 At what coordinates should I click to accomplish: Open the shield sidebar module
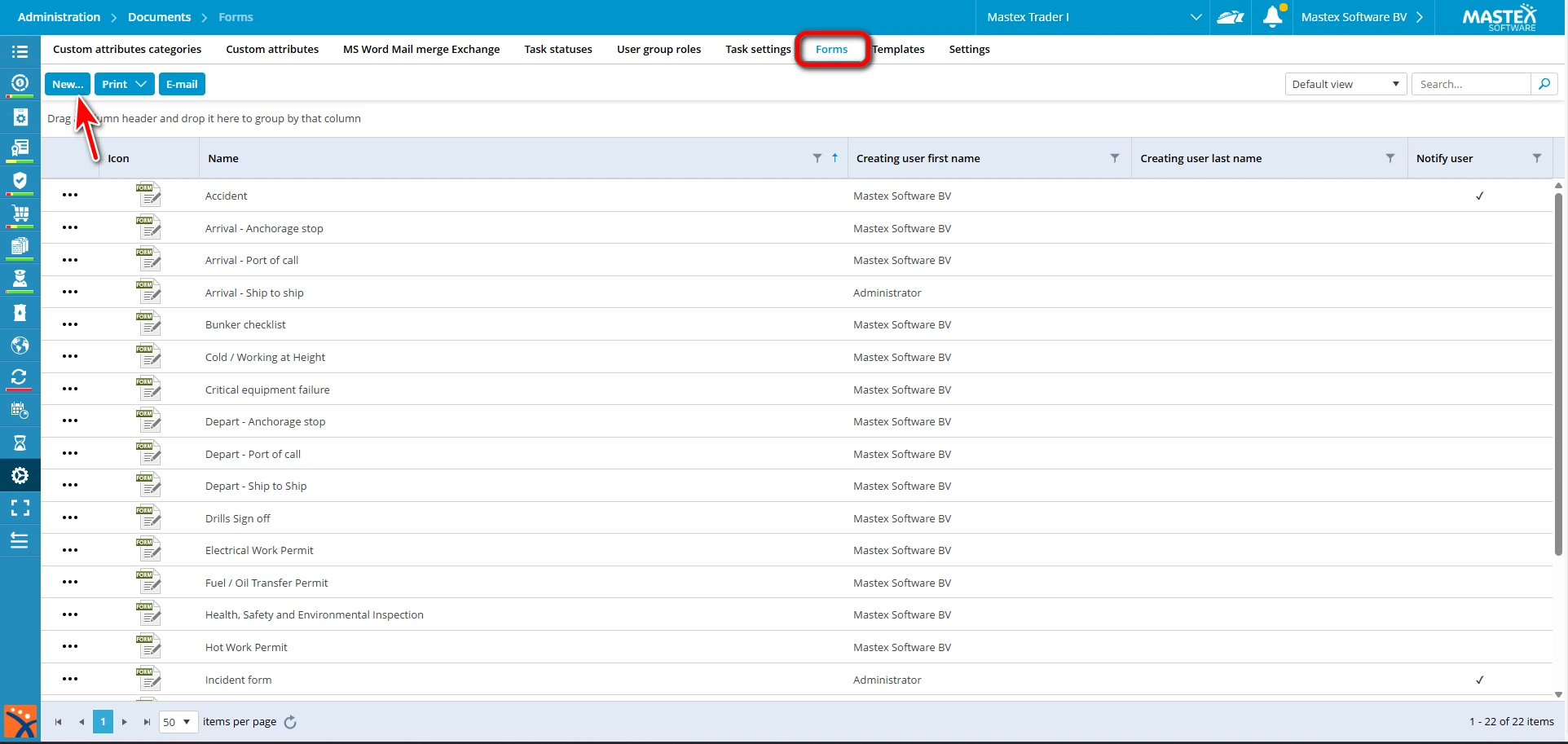[x=20, y=181]
